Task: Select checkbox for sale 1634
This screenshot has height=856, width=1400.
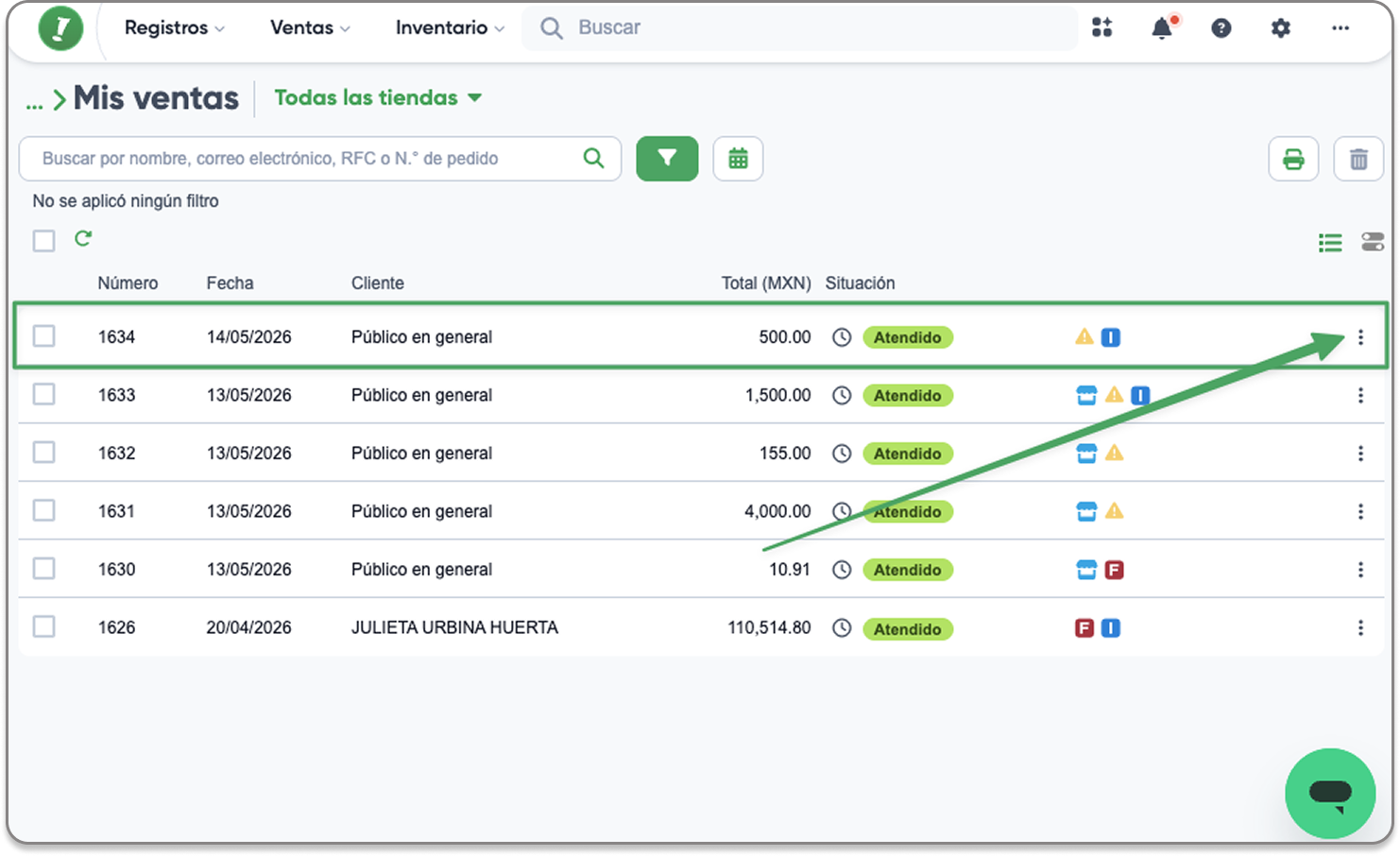Action: click(43, 335)
